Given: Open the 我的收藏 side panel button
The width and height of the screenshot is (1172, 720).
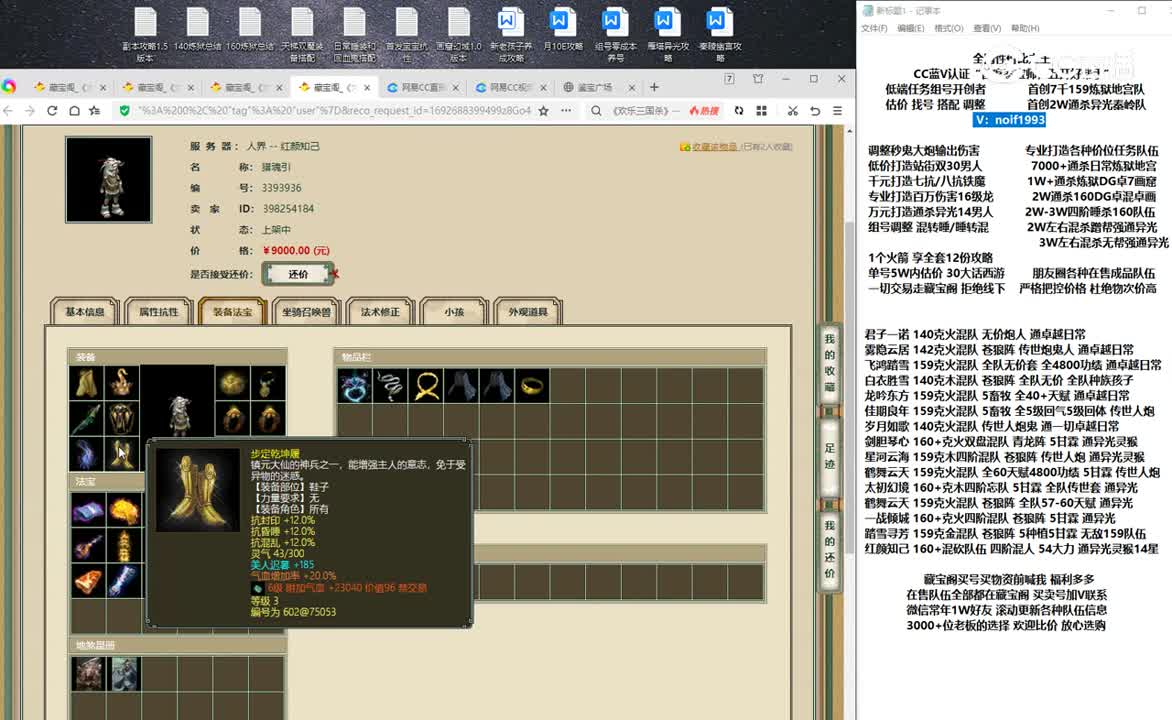Looking at the screenshot, I should [830, 363].
